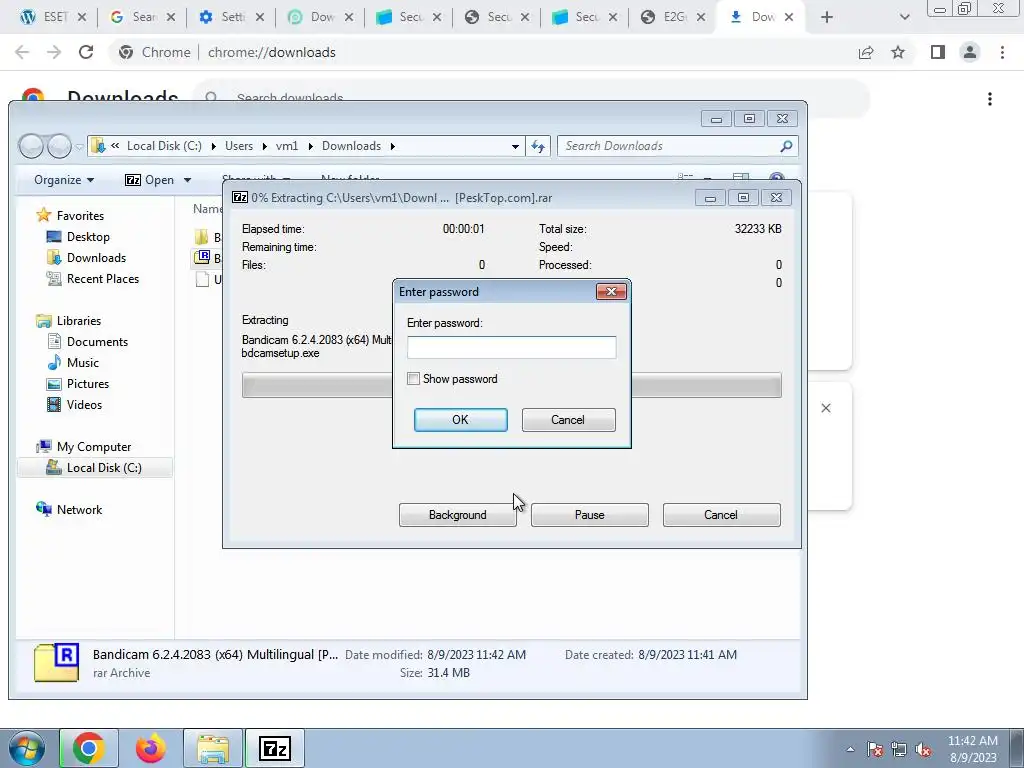Open File Explorer taskbar button
The width and height of the screenshot is (1024, 768).
[213, 748]
